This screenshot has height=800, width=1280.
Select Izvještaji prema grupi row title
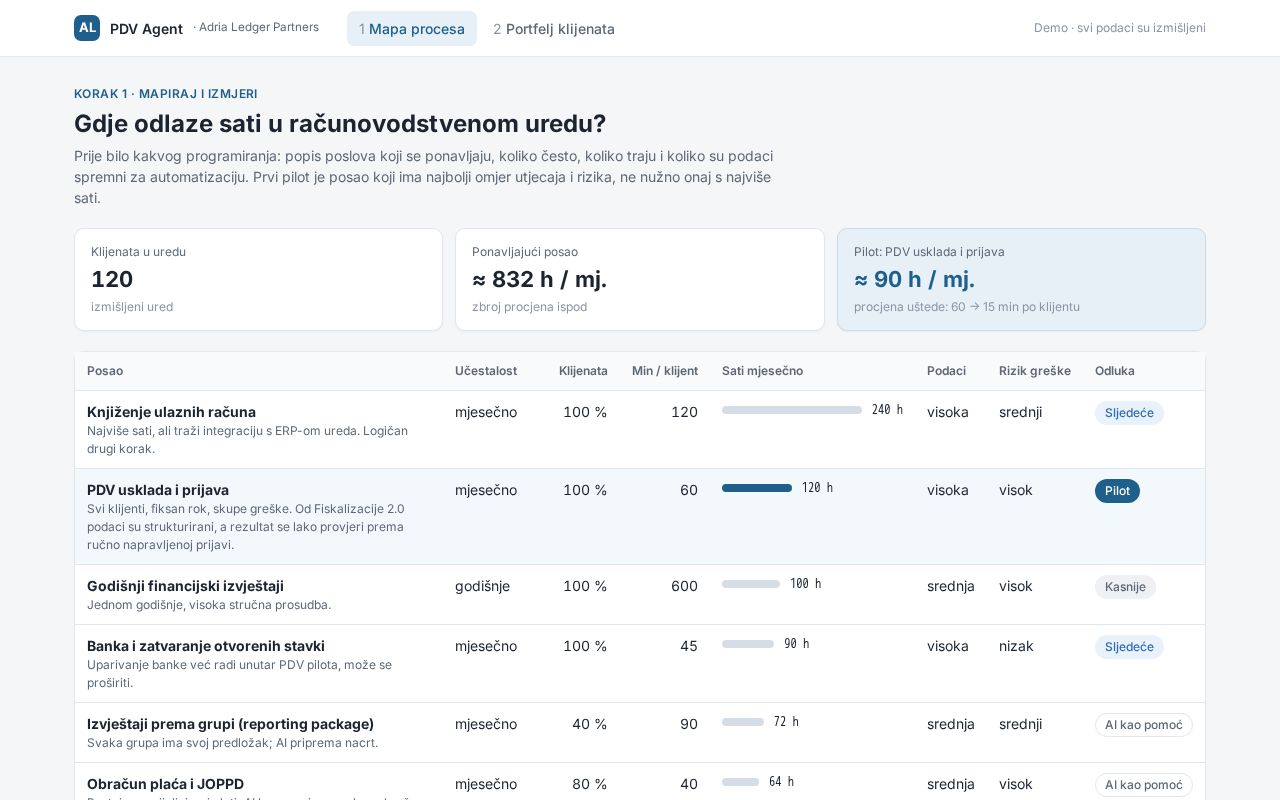230,724
